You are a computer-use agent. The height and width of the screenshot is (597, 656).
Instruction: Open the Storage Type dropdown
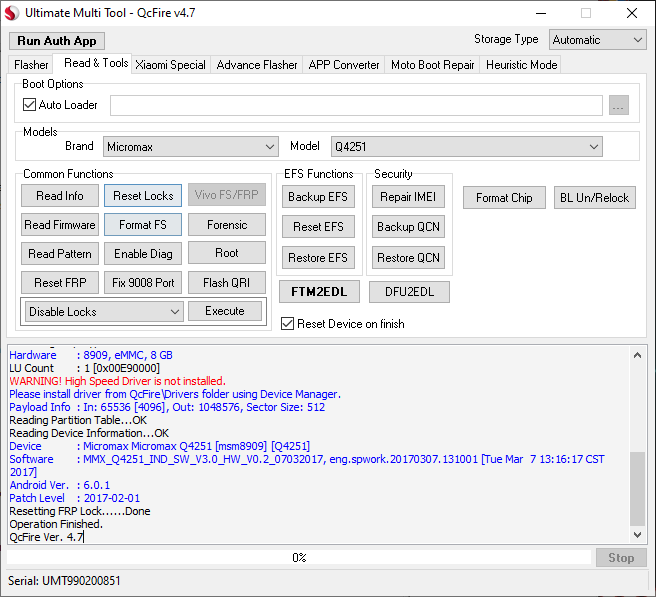tap(597, 40)
